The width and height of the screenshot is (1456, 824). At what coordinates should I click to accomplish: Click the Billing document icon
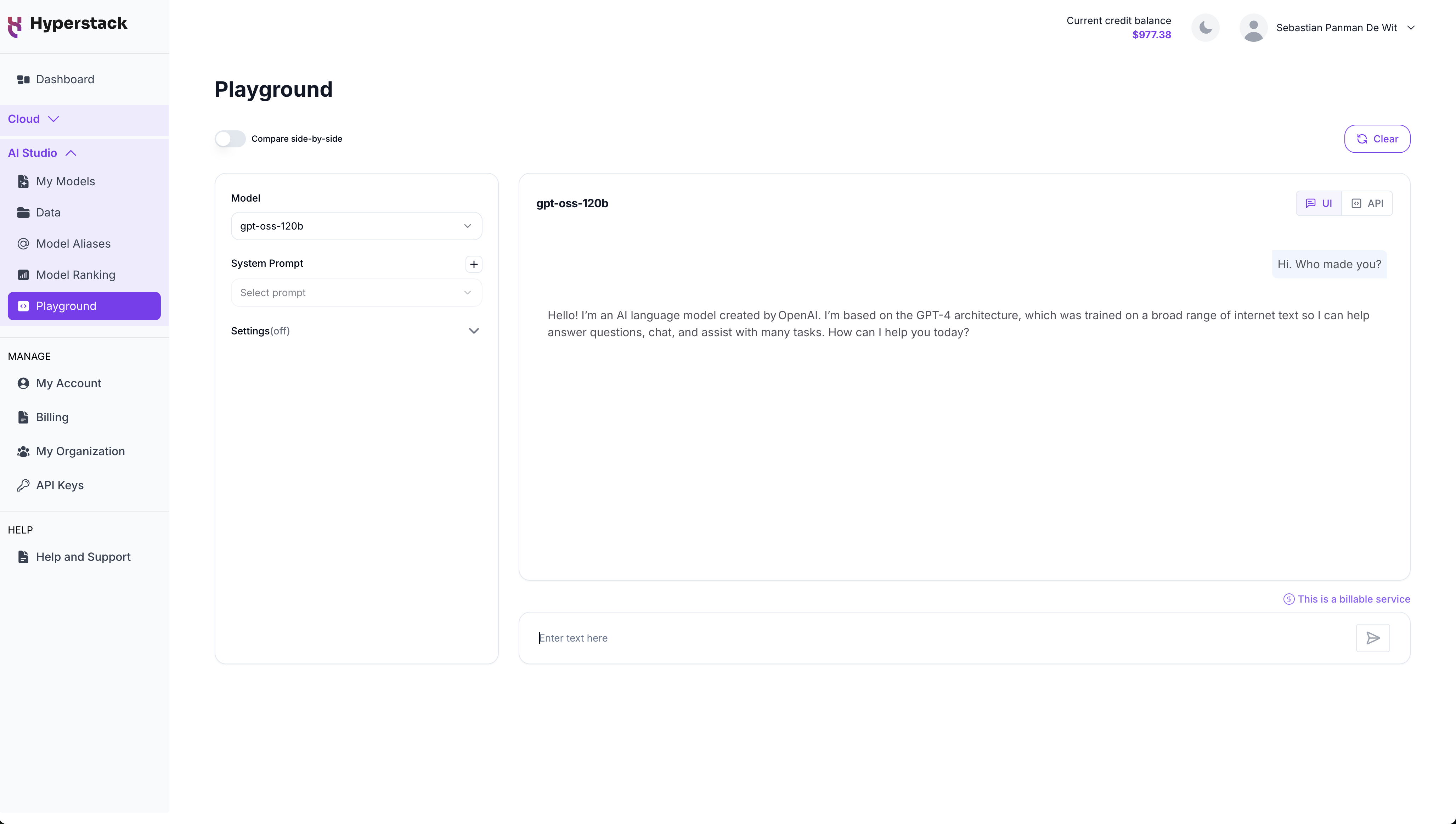click(x=23, y=418)
